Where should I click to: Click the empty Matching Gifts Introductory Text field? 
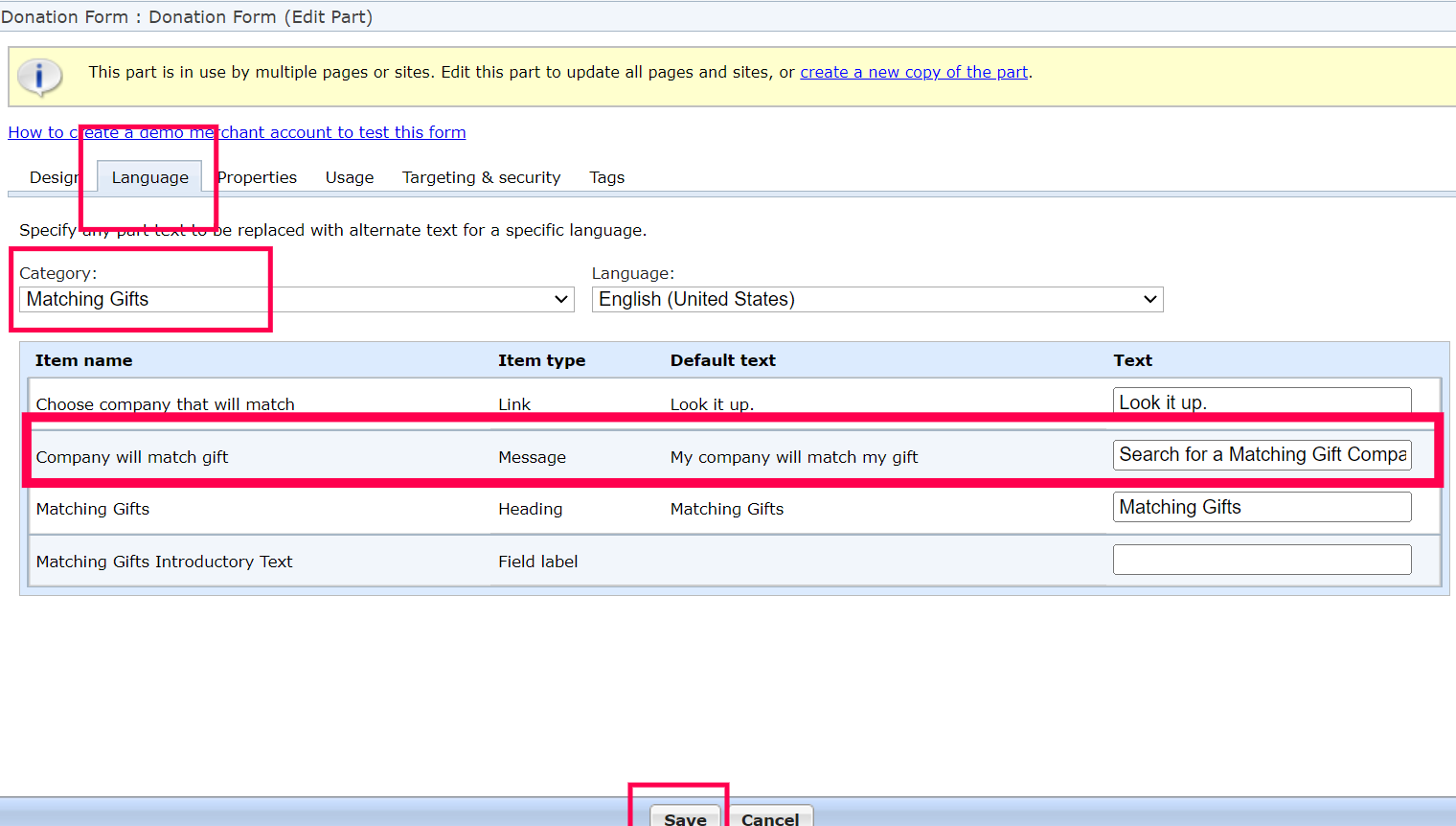tap(1262, 560)
